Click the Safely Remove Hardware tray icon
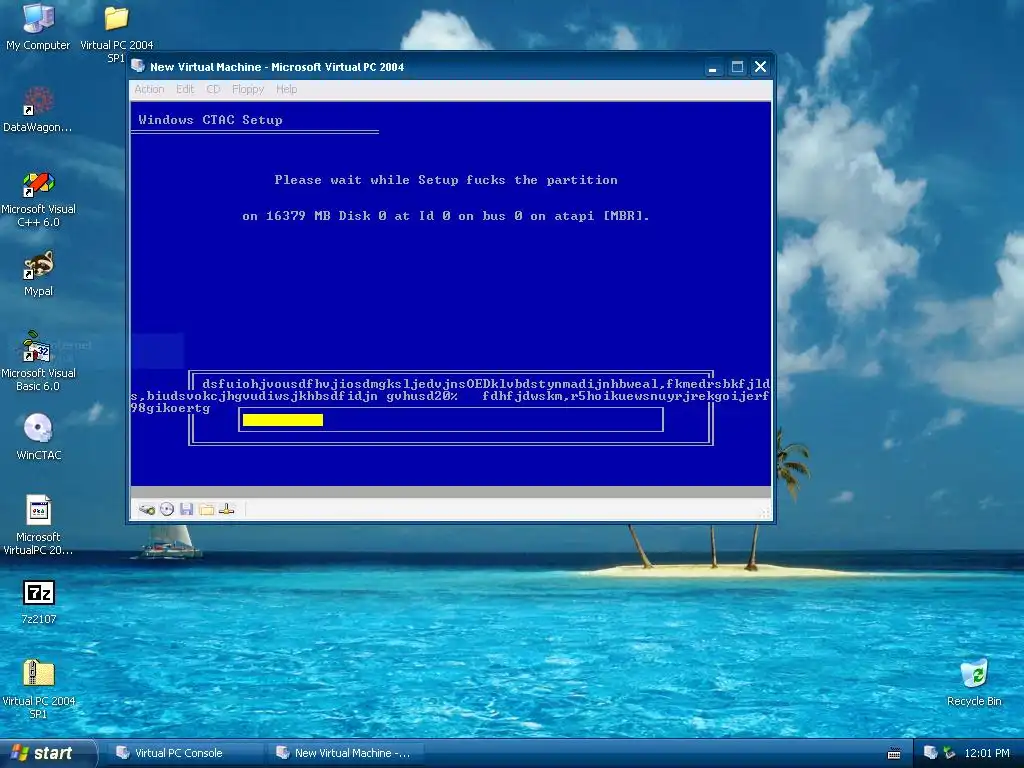The height and width of the screenshot is (768, 1024). (950, 753)
